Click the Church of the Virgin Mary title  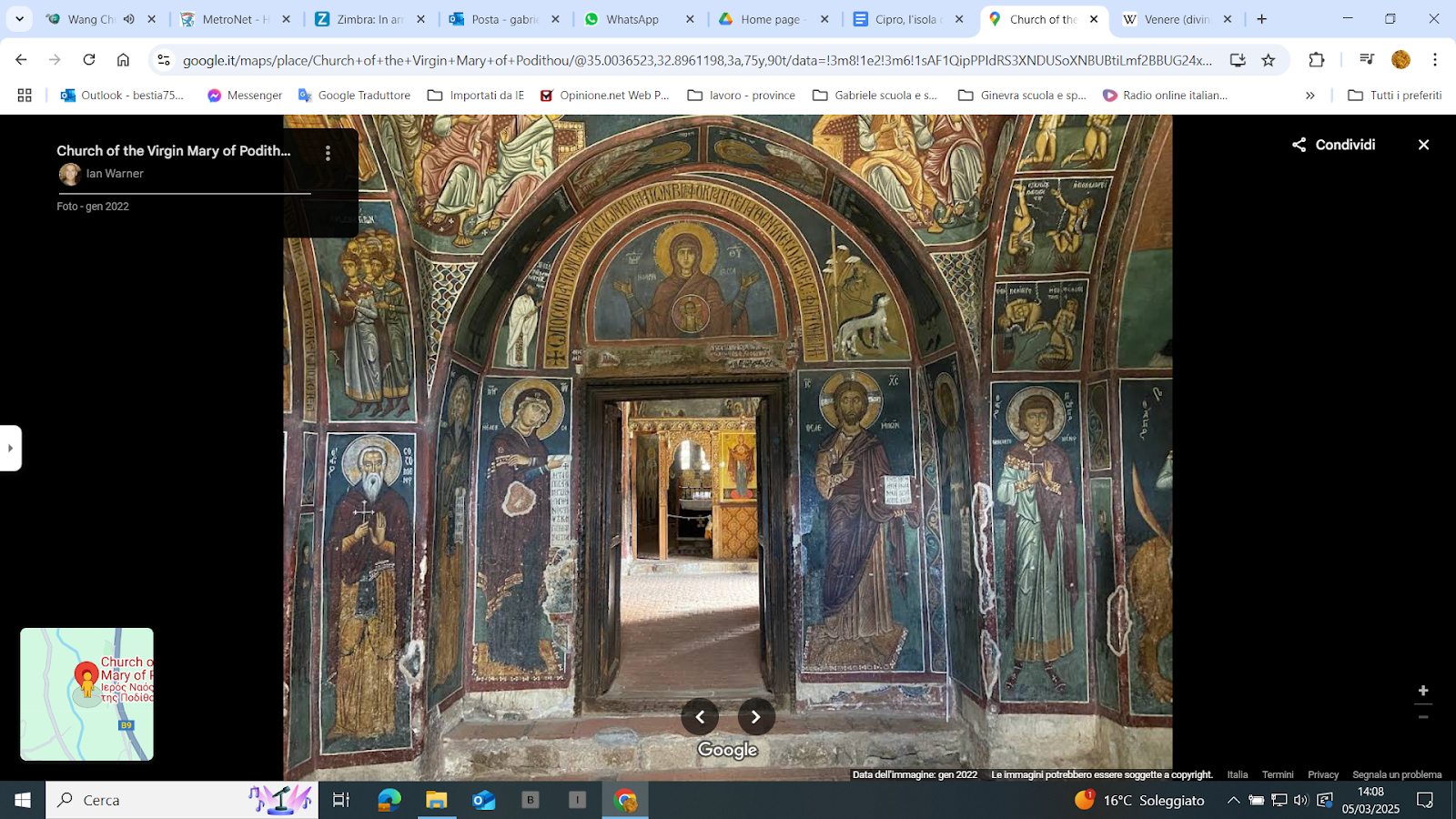pyautogui.click(x=174, y=151)
